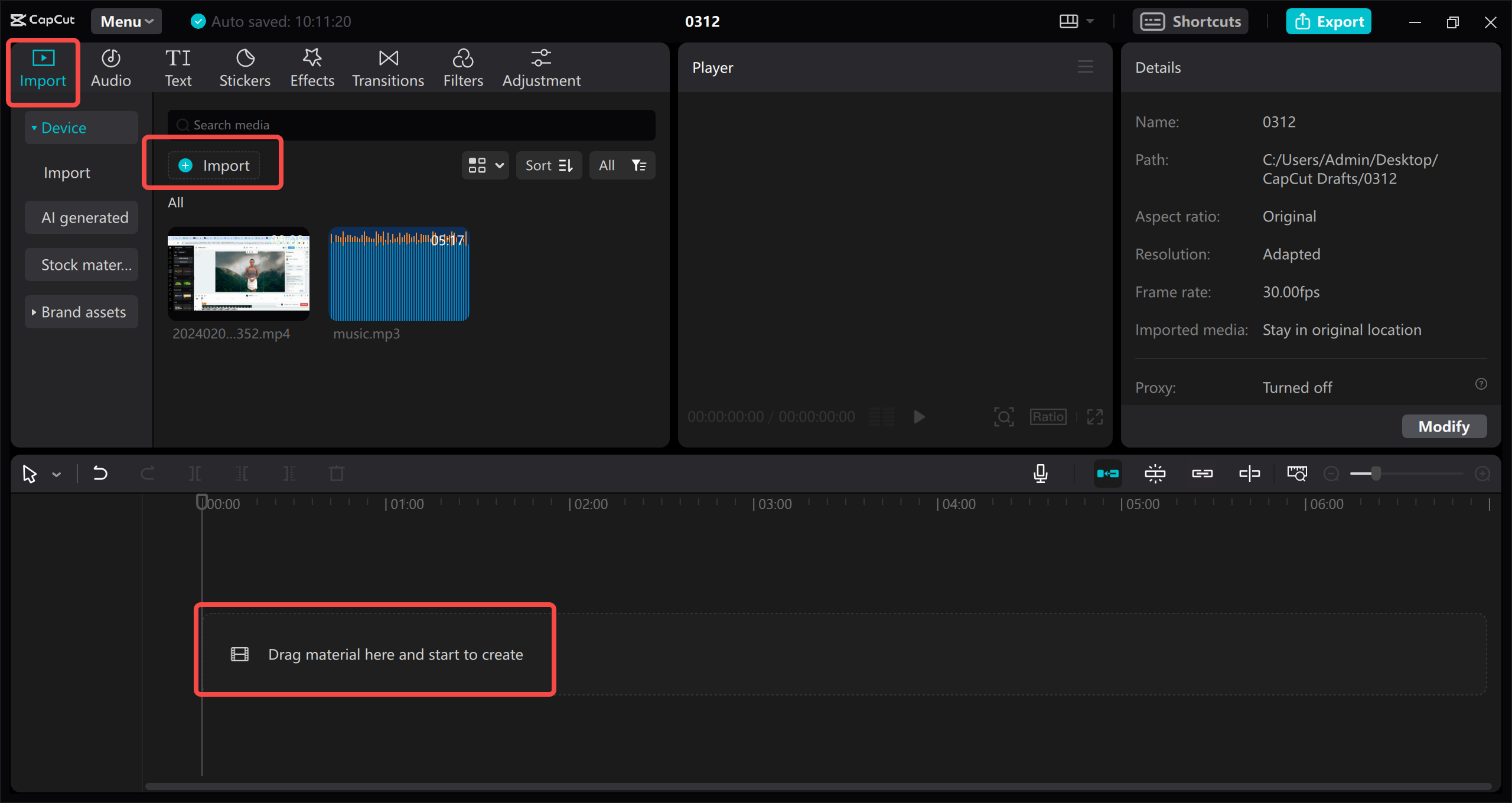Image resolution: width=1512 pixels, height=803 pixels.
Task: Open the Stickers panel
Action: coord(245,68)
